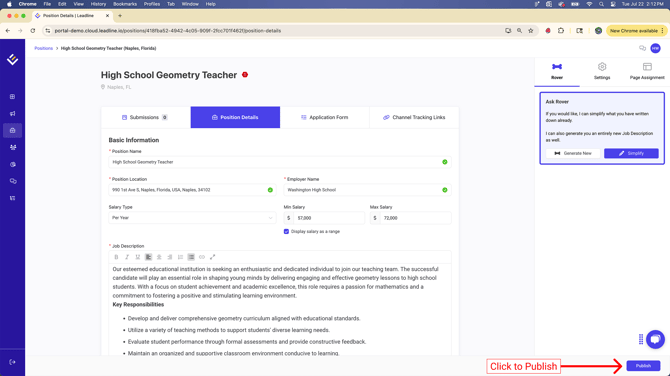Image resolution: width=670 pixels, height=376 pixels.
Task: Open the Channel Tracking Links tab
Action: click(x=414, y=118)
